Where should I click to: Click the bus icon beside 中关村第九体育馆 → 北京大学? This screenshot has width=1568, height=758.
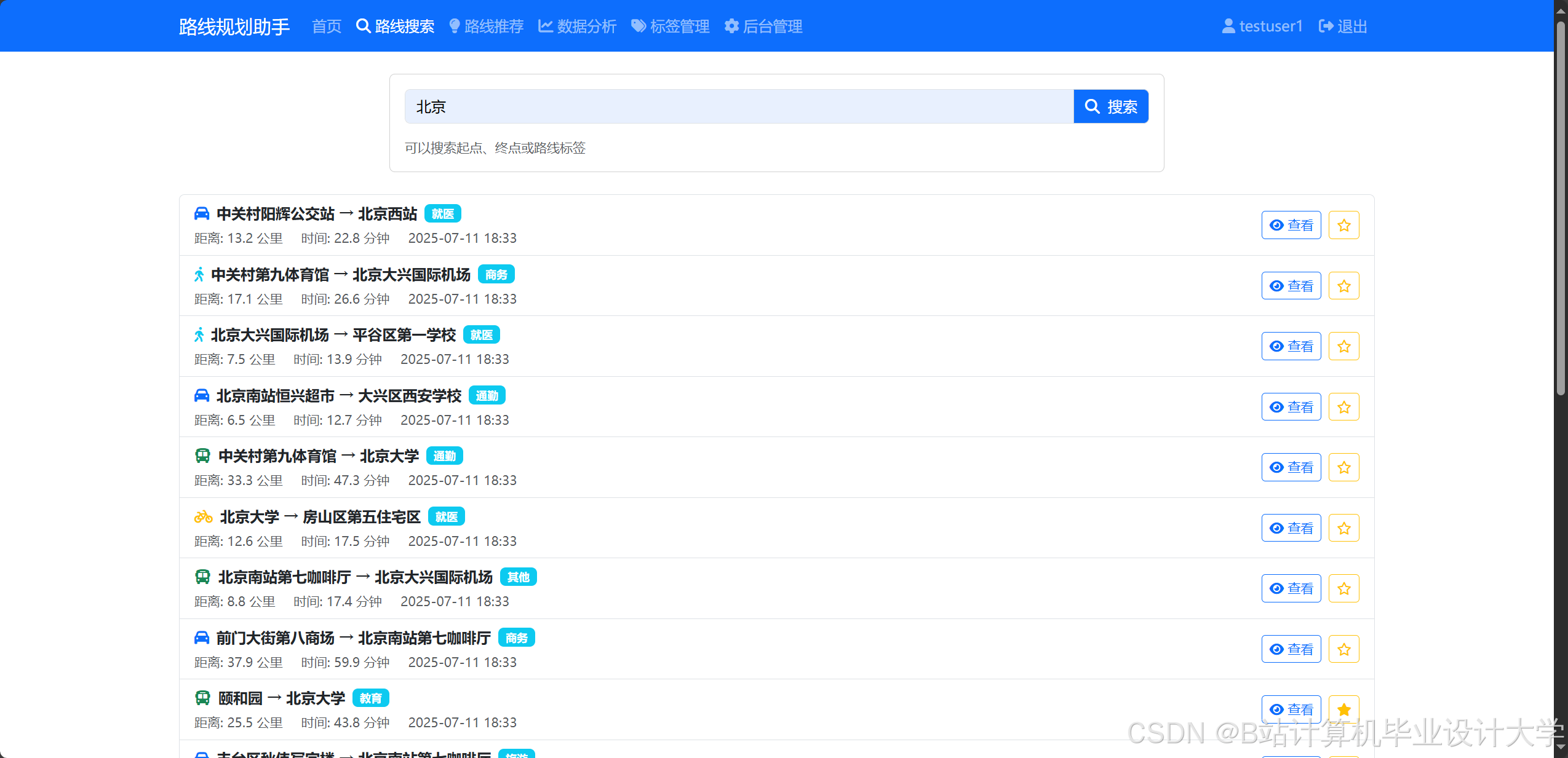202,456
